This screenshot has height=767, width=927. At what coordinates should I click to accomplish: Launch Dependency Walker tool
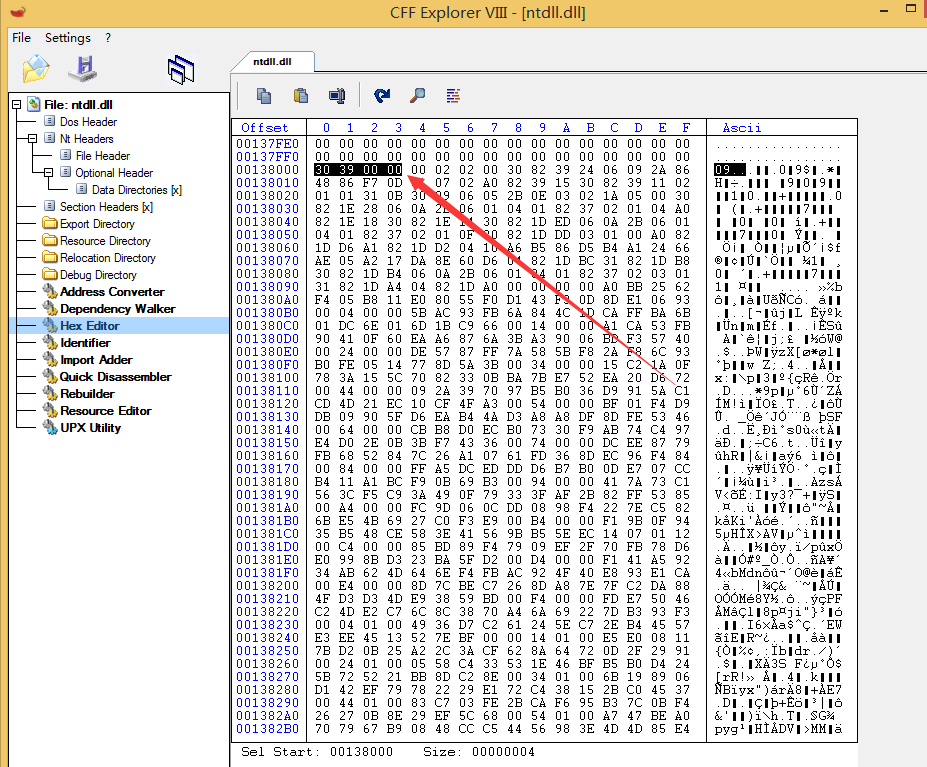click(118, 309)
